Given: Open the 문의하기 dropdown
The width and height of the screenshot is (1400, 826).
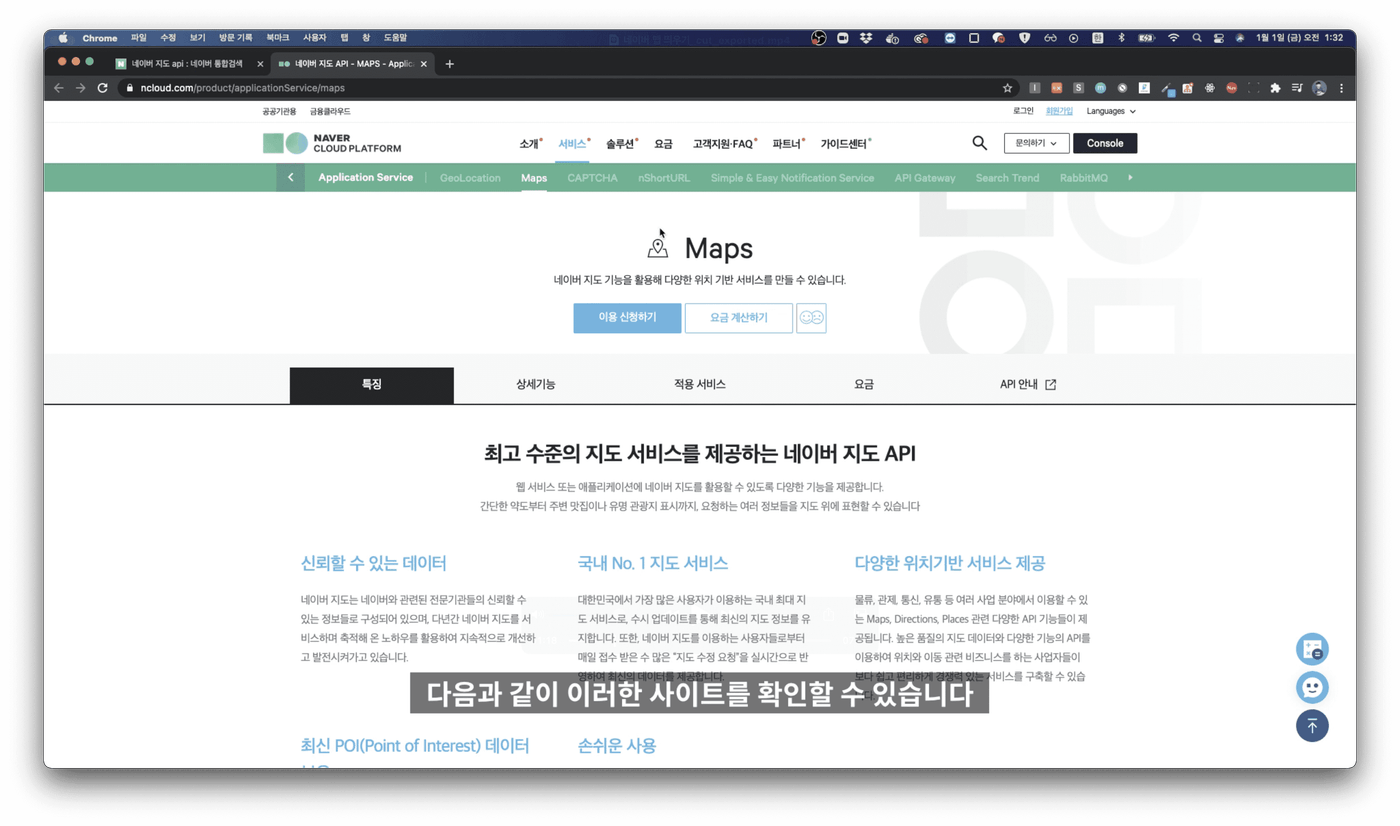Looking at the screenshot, I should coord(1036,143).
